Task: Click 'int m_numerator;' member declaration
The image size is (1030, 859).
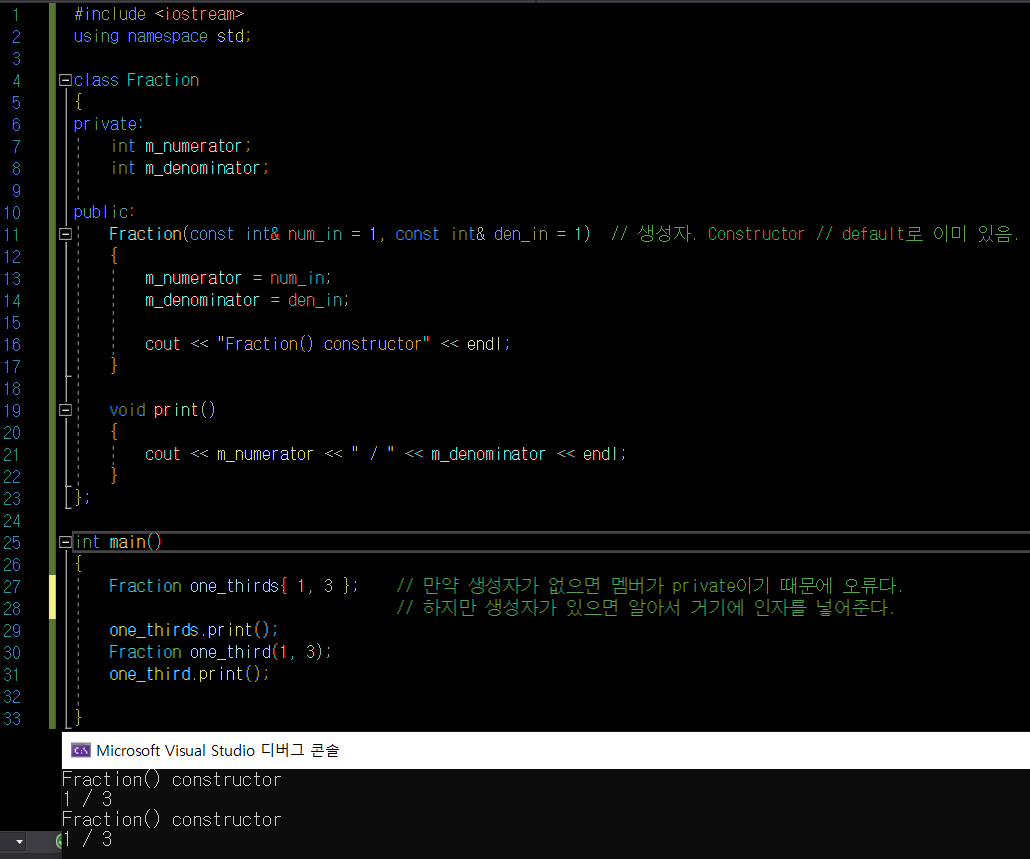Action: point(181,146)
